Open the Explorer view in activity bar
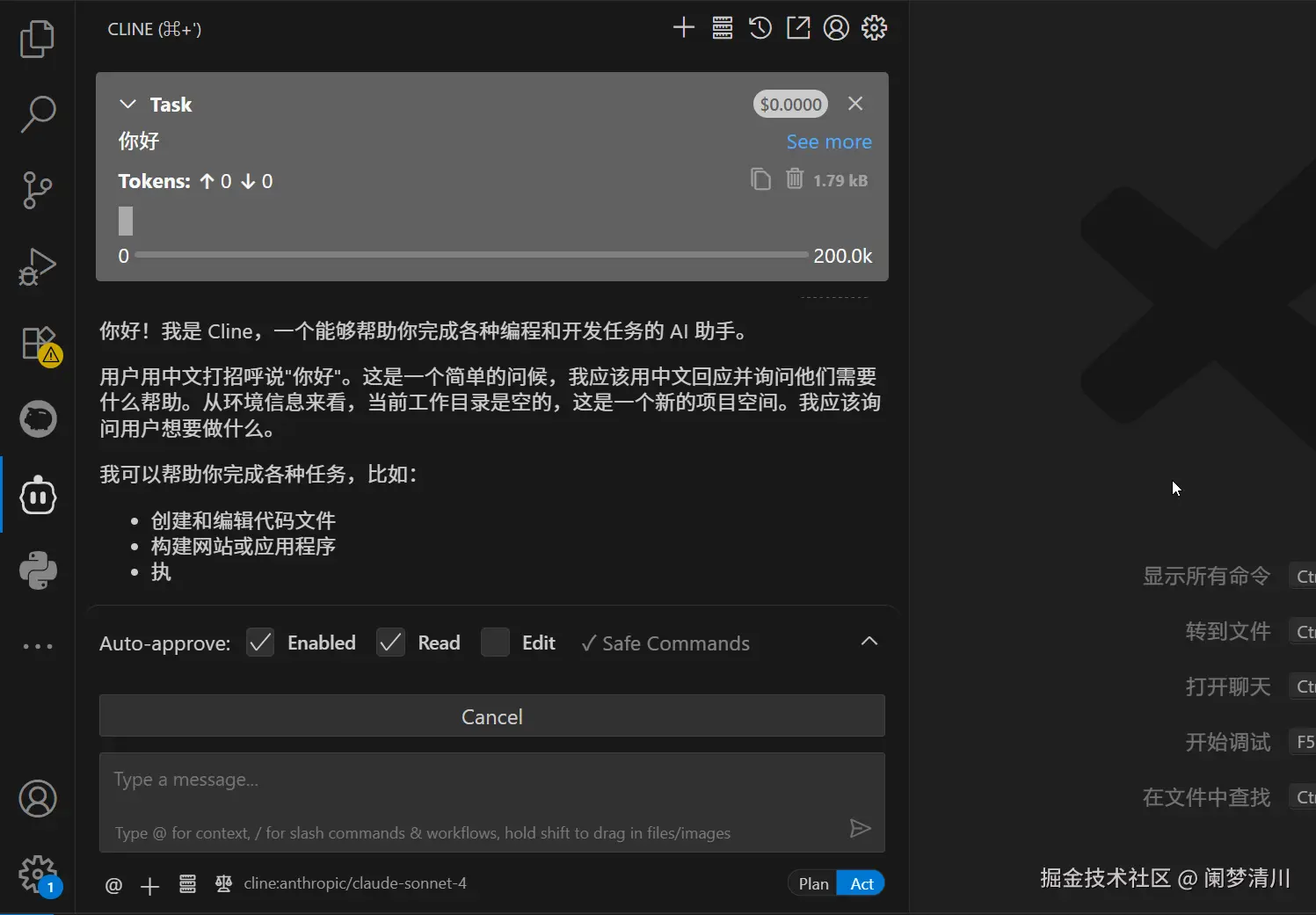The height and width of the screenshot is (915, 1316). pyautogui.click(x=37, y=39)
